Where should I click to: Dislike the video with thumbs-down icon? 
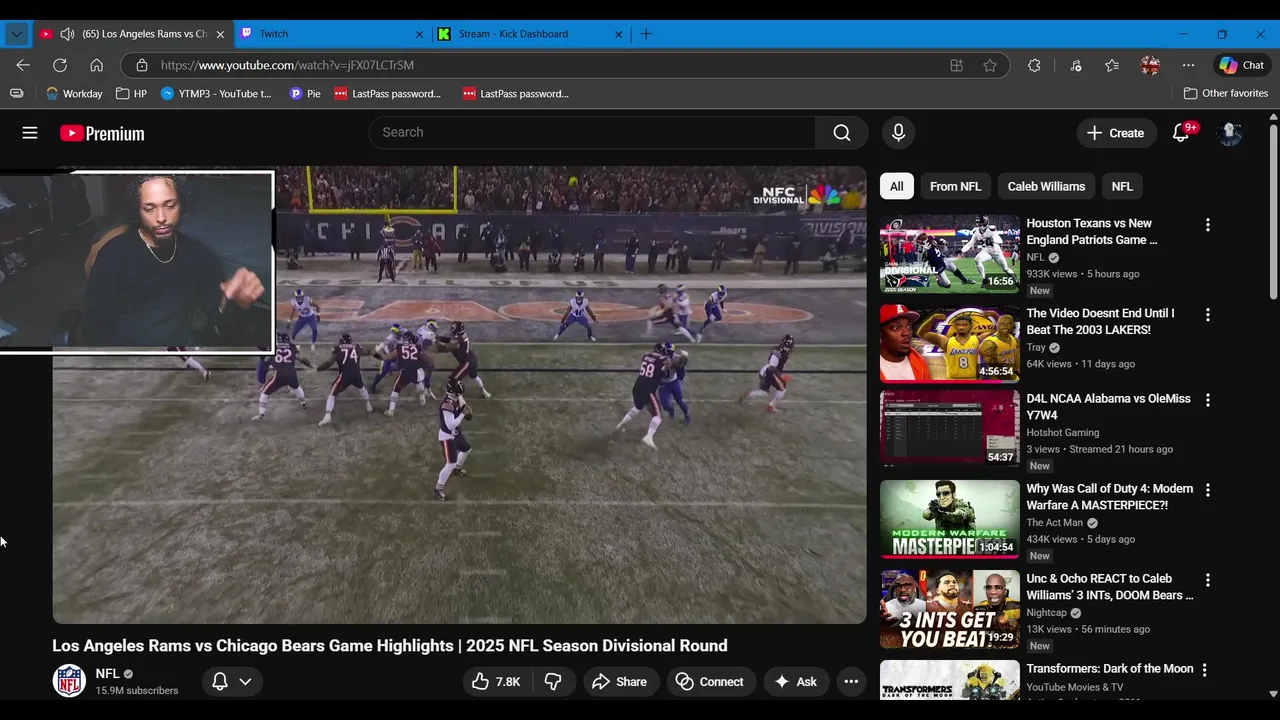[553, 681]
